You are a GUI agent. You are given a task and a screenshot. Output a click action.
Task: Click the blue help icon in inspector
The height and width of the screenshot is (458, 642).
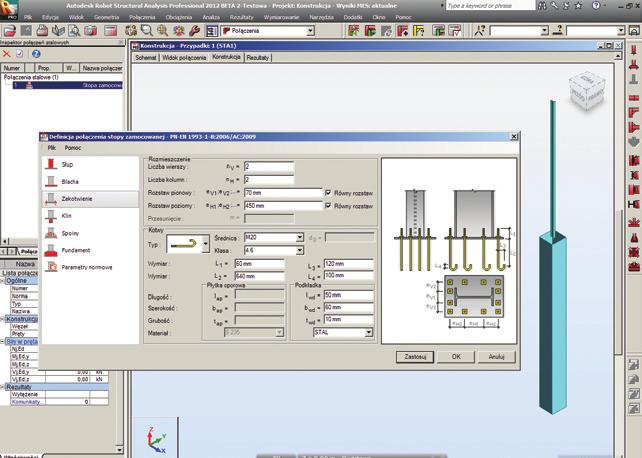pos(36,54)
